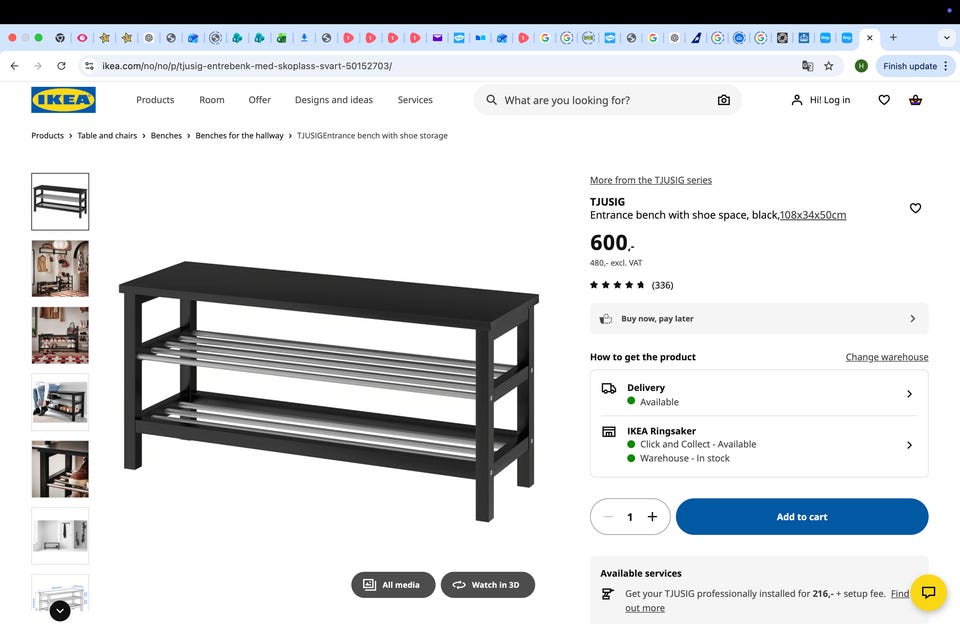Open Offer menu
Viewport: 960px width, 624px height.
click(x=260, y=100)
